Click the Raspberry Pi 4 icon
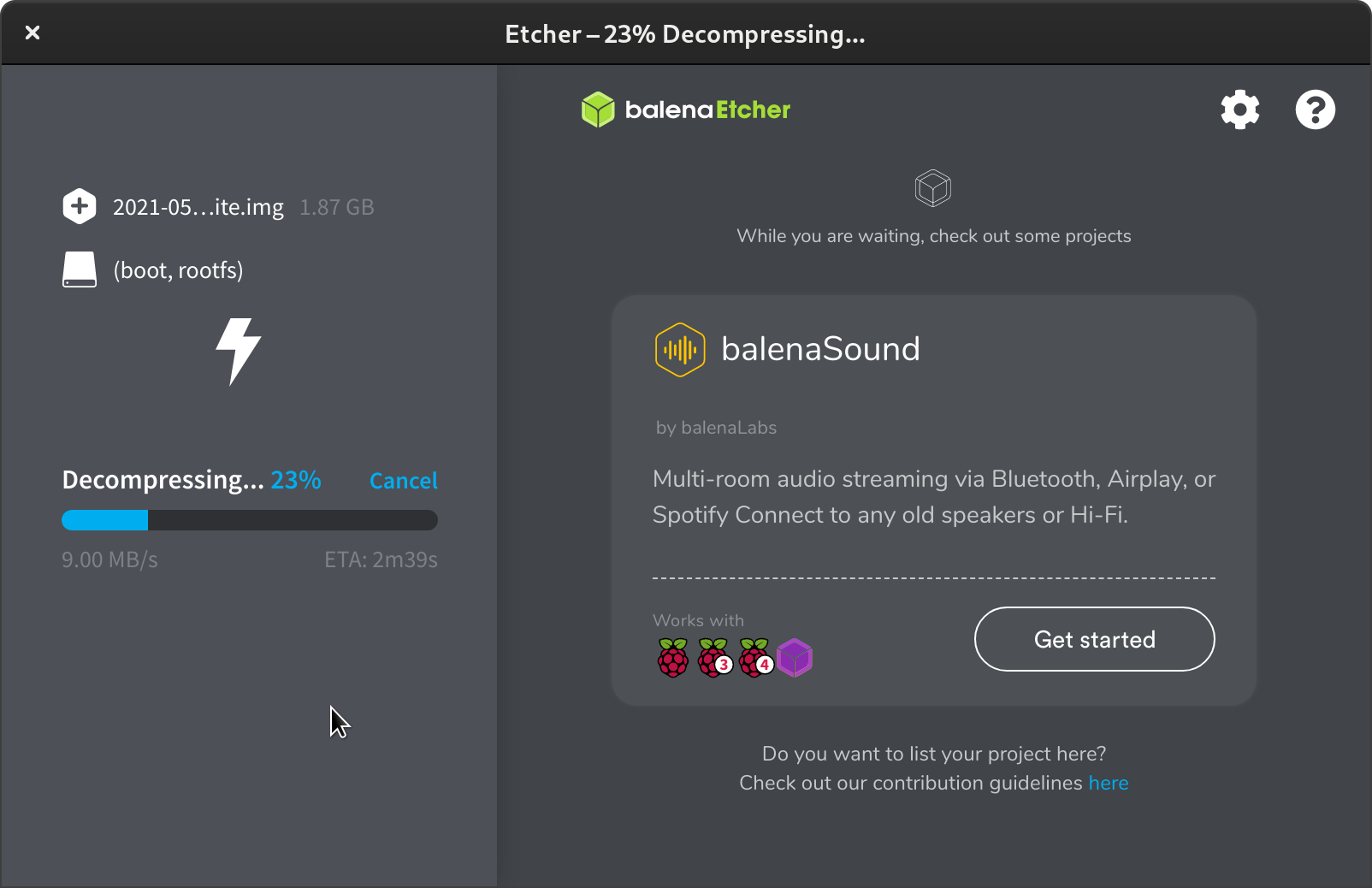Viewport: 1372px width, 888px height. tap(755, 658)
